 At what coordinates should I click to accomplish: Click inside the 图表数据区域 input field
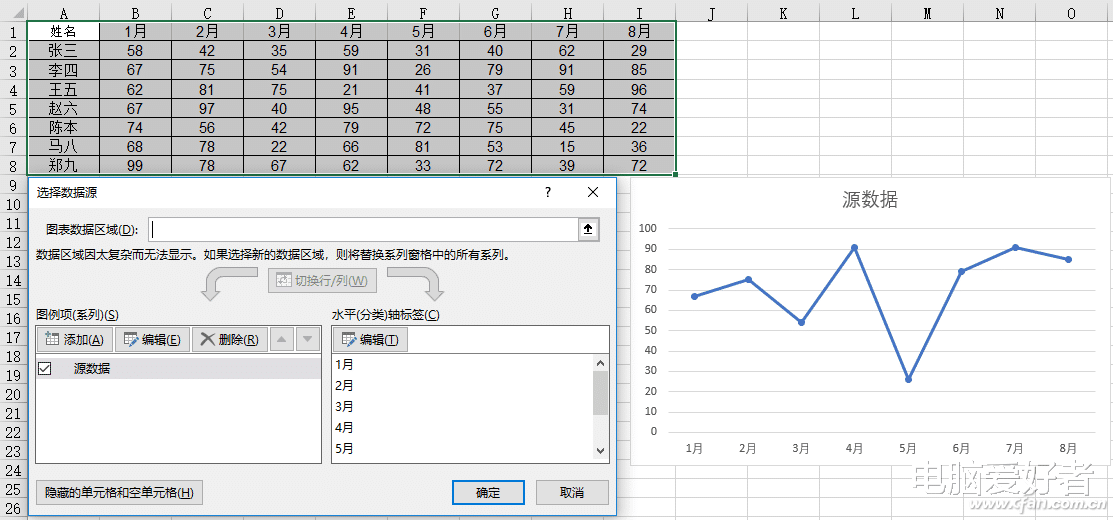[x=365, y=230]
